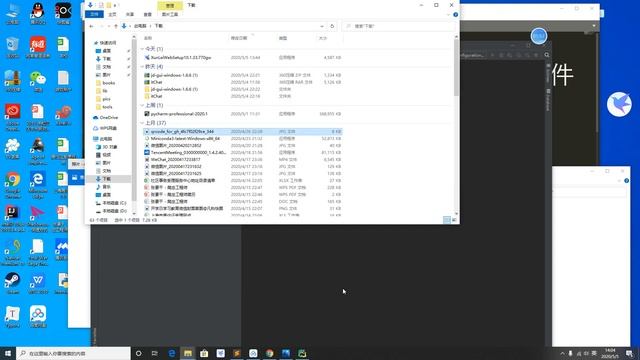Launch Adobe Creative Cloud from the desktop
This screenshot has height=360, width=640.
pos(12,117)
